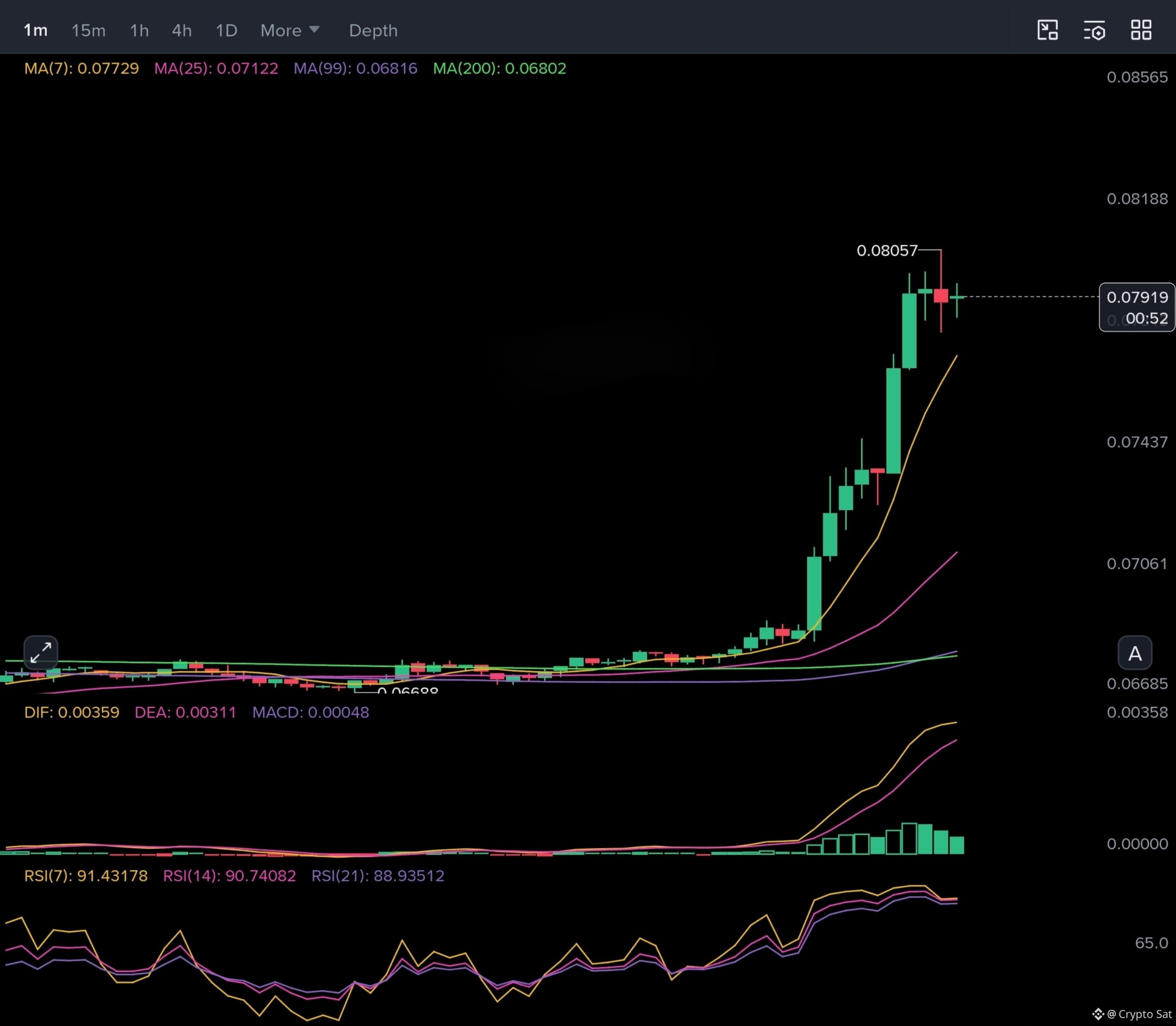Select the 1m timeframe tab
The height and width of the screenshot is (1026, 1176).
point(35,30)
